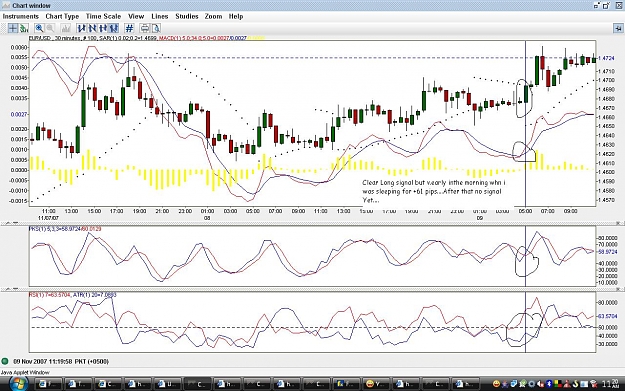
Task: Click the green connection status indicator
Action: (5, 362)
